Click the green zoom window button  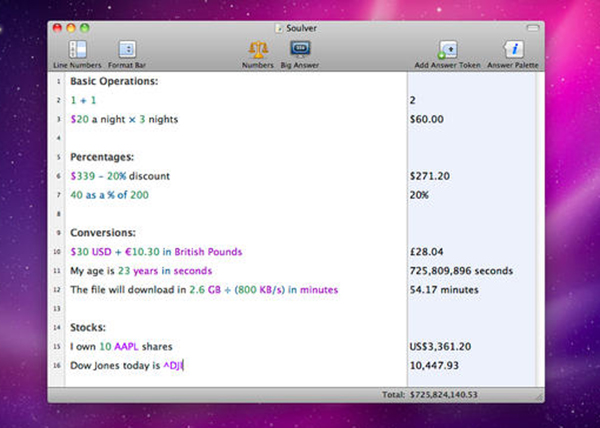(85, 28)
